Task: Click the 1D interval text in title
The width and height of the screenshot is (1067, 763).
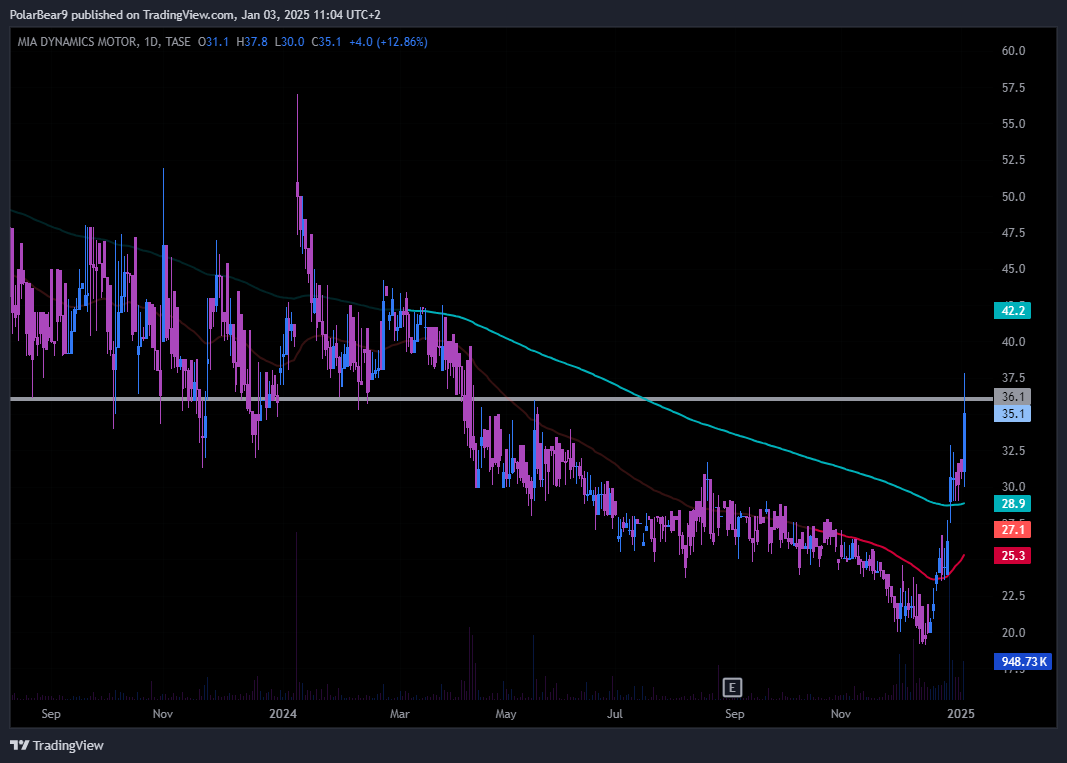Action: (149, 42)
